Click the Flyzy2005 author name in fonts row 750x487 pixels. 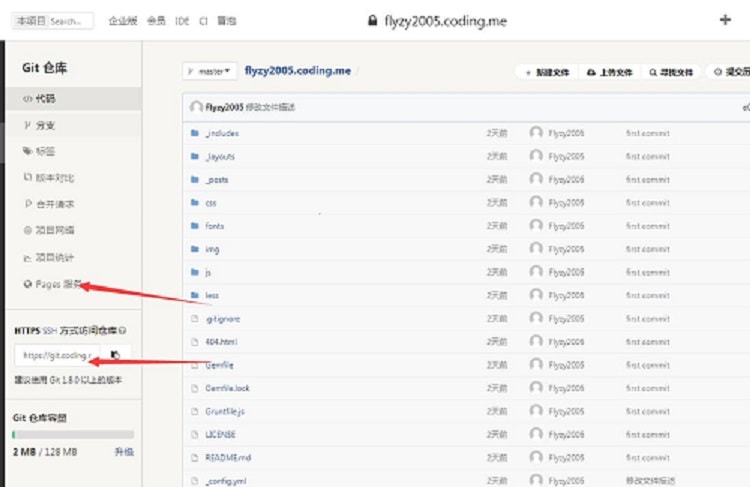566,226
